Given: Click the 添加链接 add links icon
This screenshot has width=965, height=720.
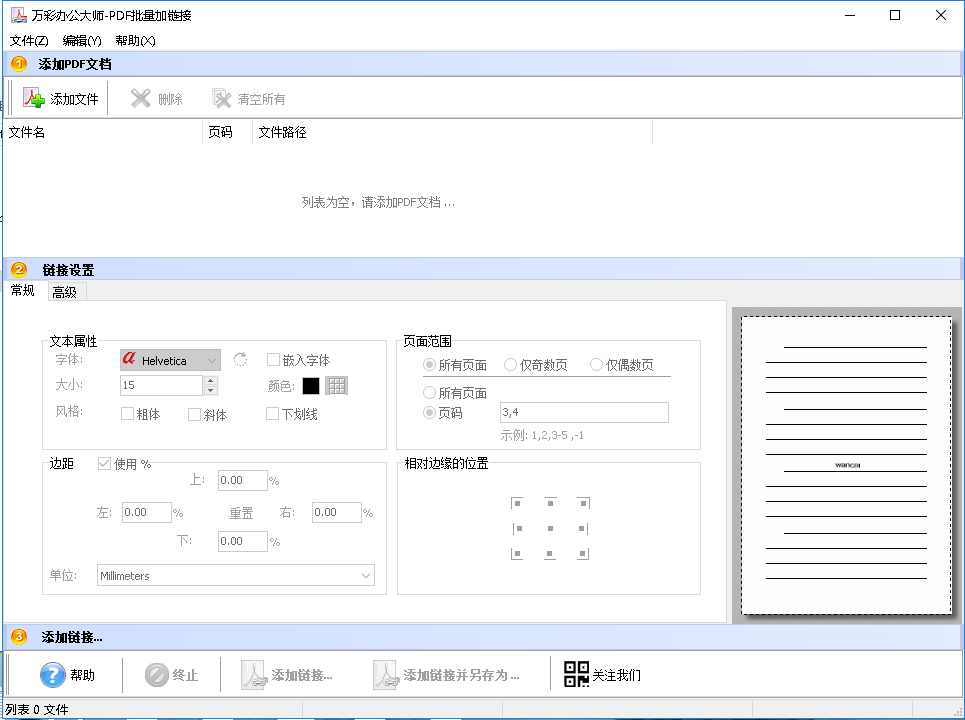Looking at the screenshot, I should (x=254, y=674).
